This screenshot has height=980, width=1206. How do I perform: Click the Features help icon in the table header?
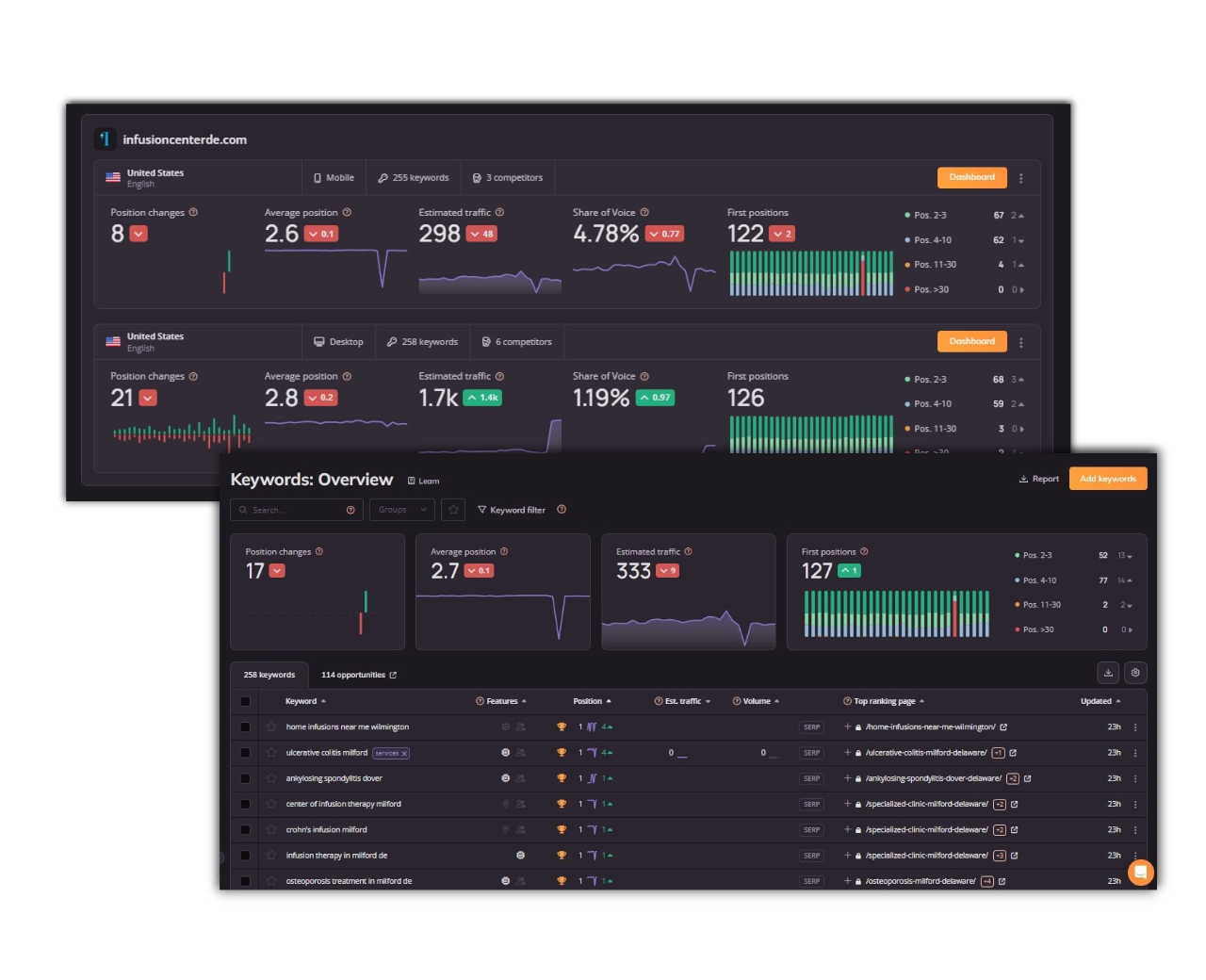point(479,701)
